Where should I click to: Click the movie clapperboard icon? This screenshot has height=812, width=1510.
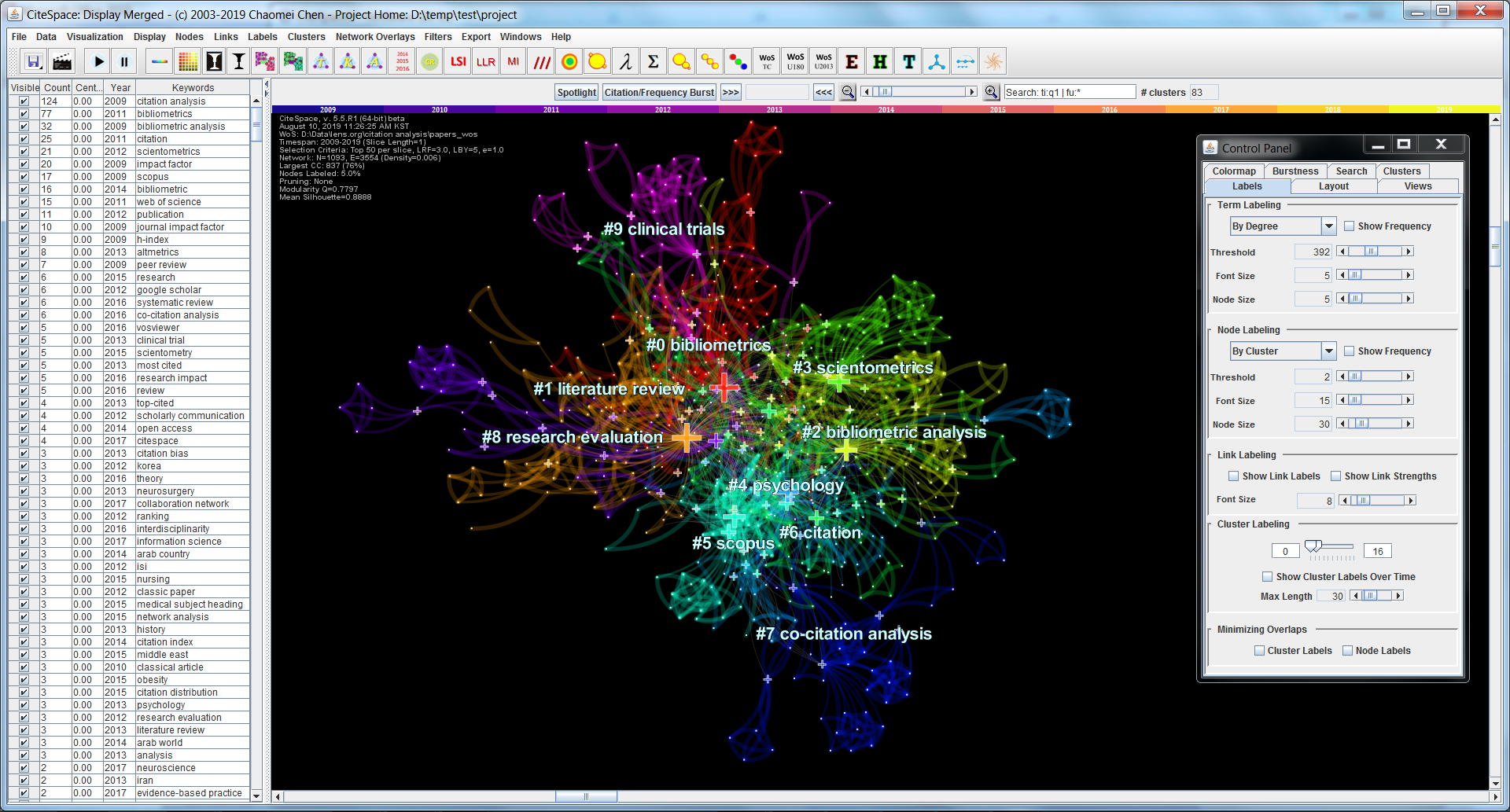pos(62,61)
